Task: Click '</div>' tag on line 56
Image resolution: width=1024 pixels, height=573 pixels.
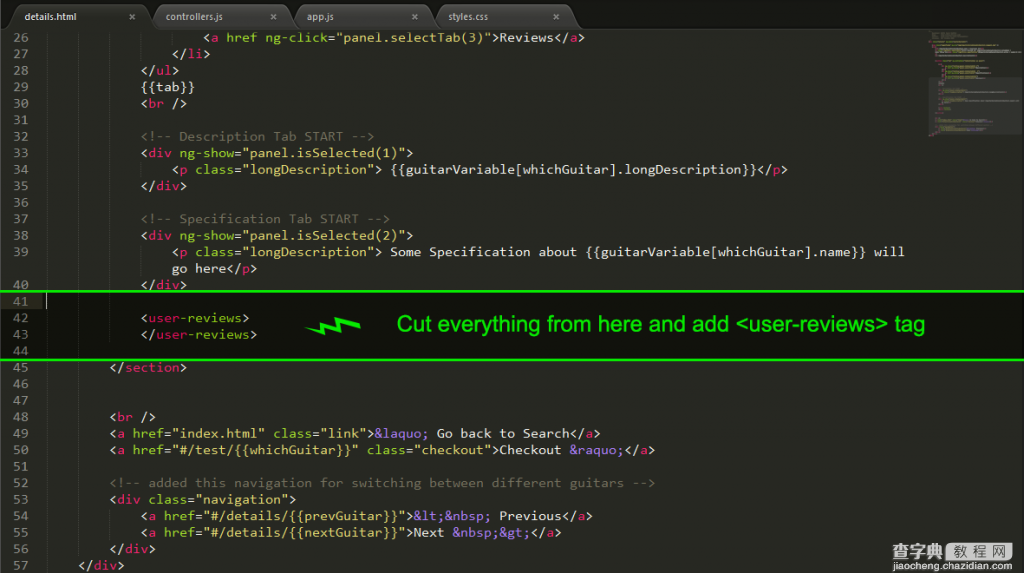Action: click(x=133, y=549)
